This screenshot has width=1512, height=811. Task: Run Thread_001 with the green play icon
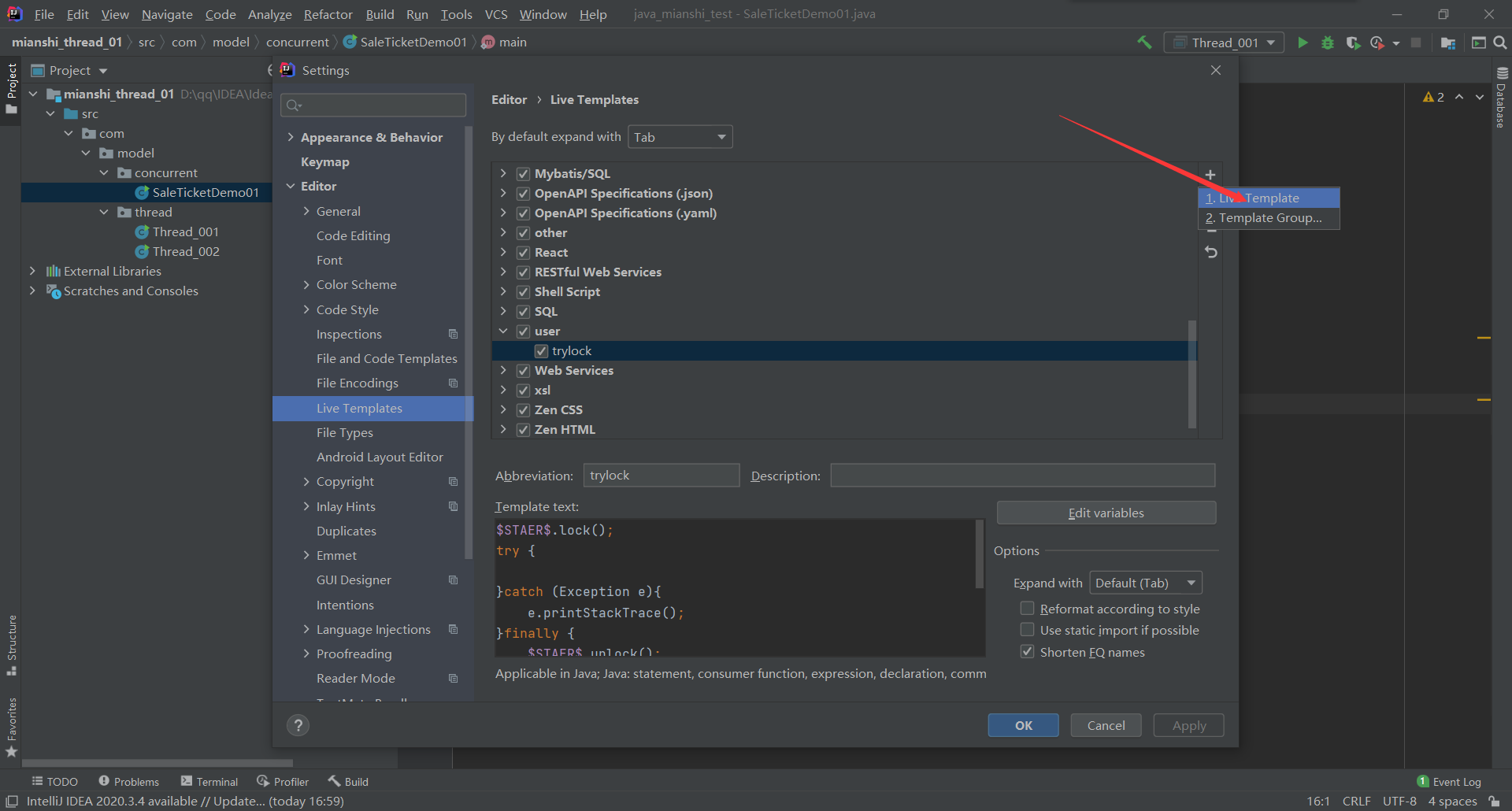[x=1303, y=43]
